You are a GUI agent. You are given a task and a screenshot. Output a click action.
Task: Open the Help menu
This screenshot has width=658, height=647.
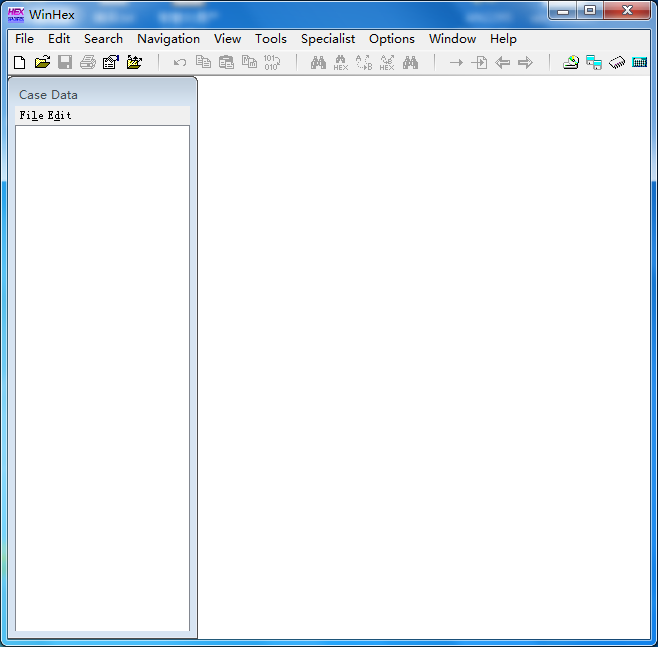[x=503, y=39]
